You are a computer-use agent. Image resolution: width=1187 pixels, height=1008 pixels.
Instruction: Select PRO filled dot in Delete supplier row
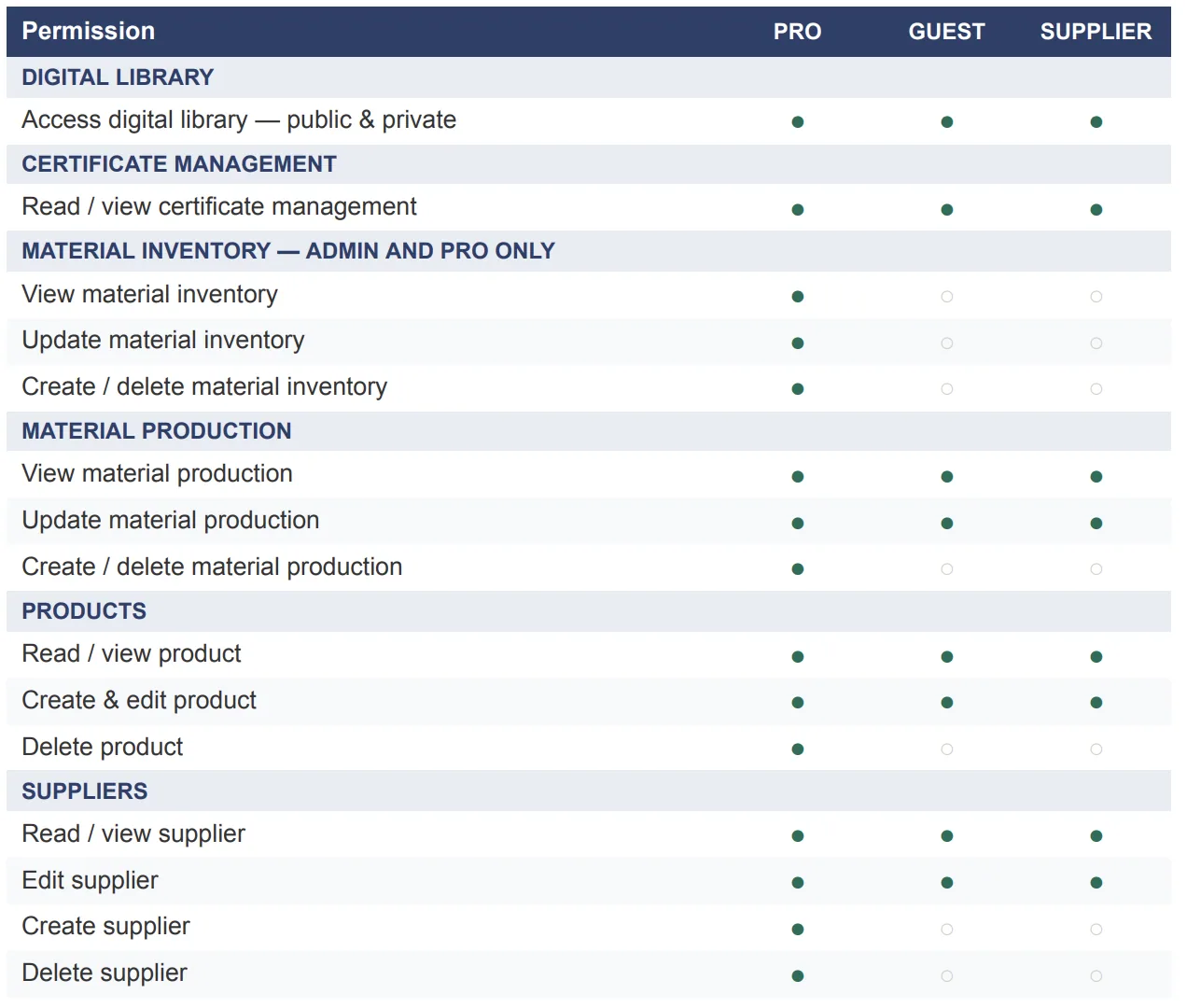798,976
